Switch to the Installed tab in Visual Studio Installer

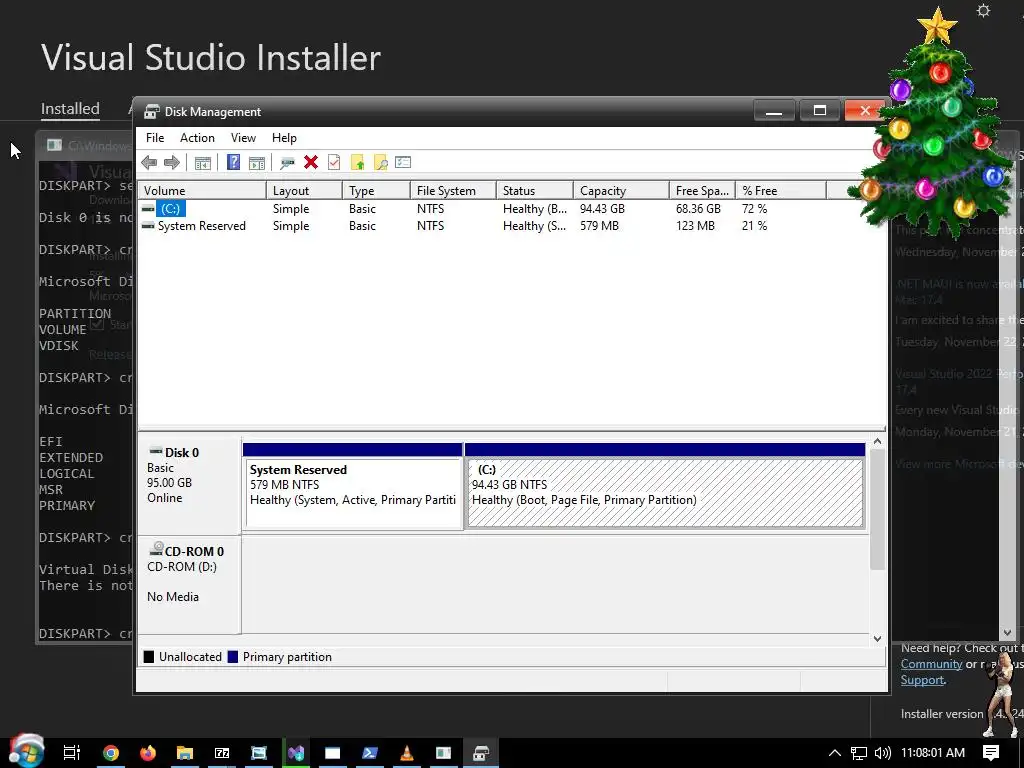(x=70, y=108)
